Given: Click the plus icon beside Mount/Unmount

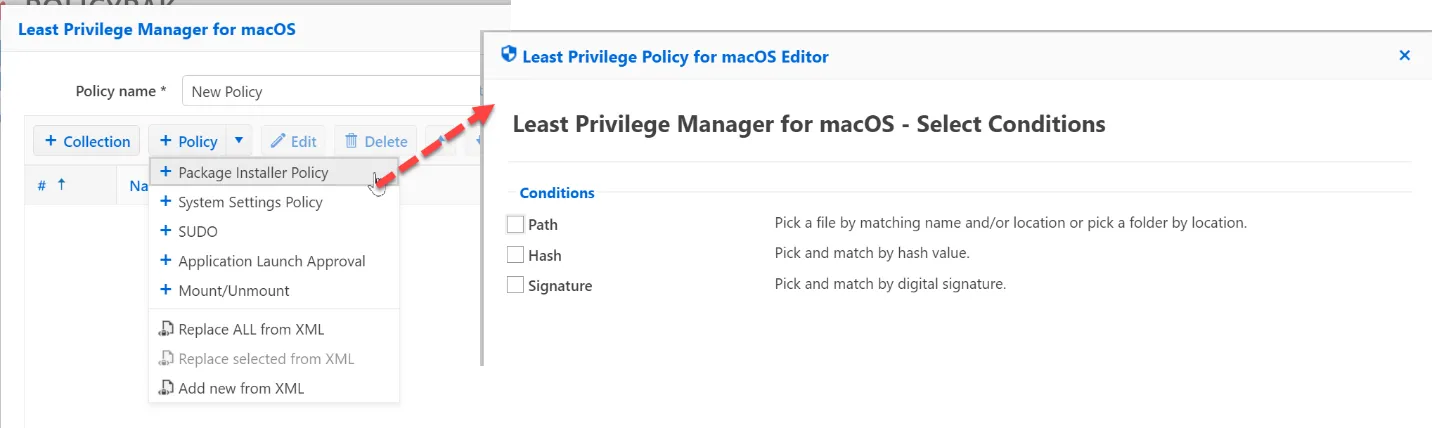Looking at the screenshot, I should (x=166, y=290).
